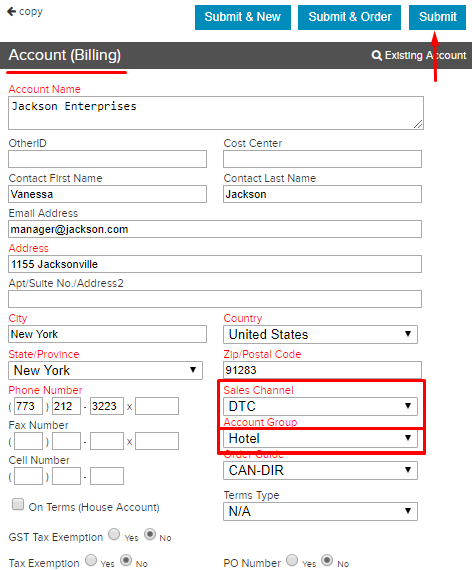Focus the Zip/Postal Code field
The height and width of the screenshot is (570, 472).
coord(322,370)
